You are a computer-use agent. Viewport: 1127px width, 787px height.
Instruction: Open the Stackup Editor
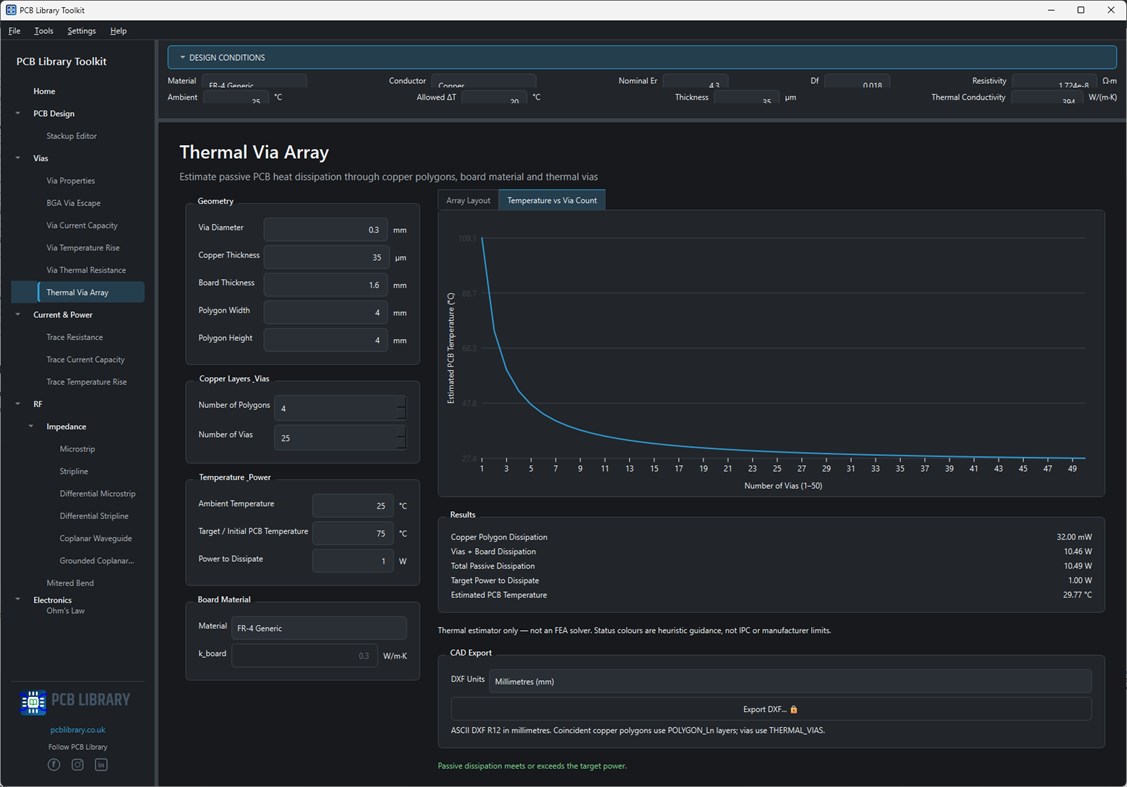coord(71,136)
